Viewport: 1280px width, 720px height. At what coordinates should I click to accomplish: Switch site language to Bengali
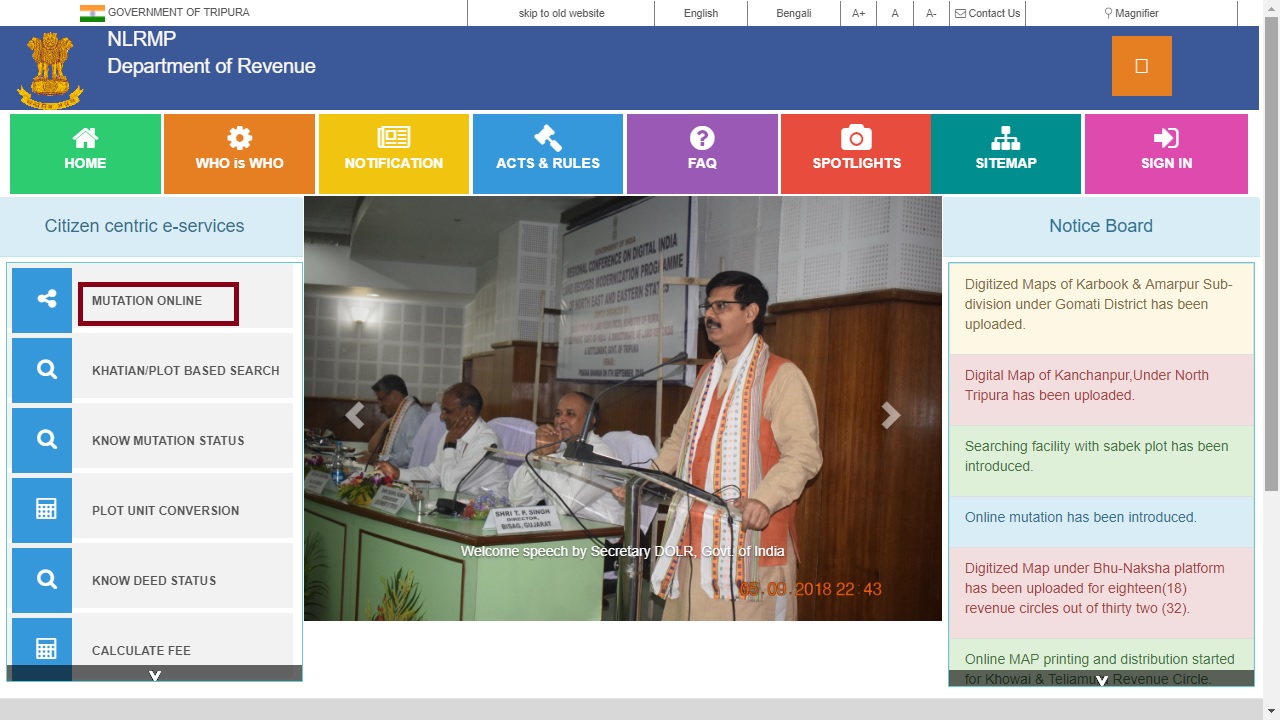click(793, 13)
